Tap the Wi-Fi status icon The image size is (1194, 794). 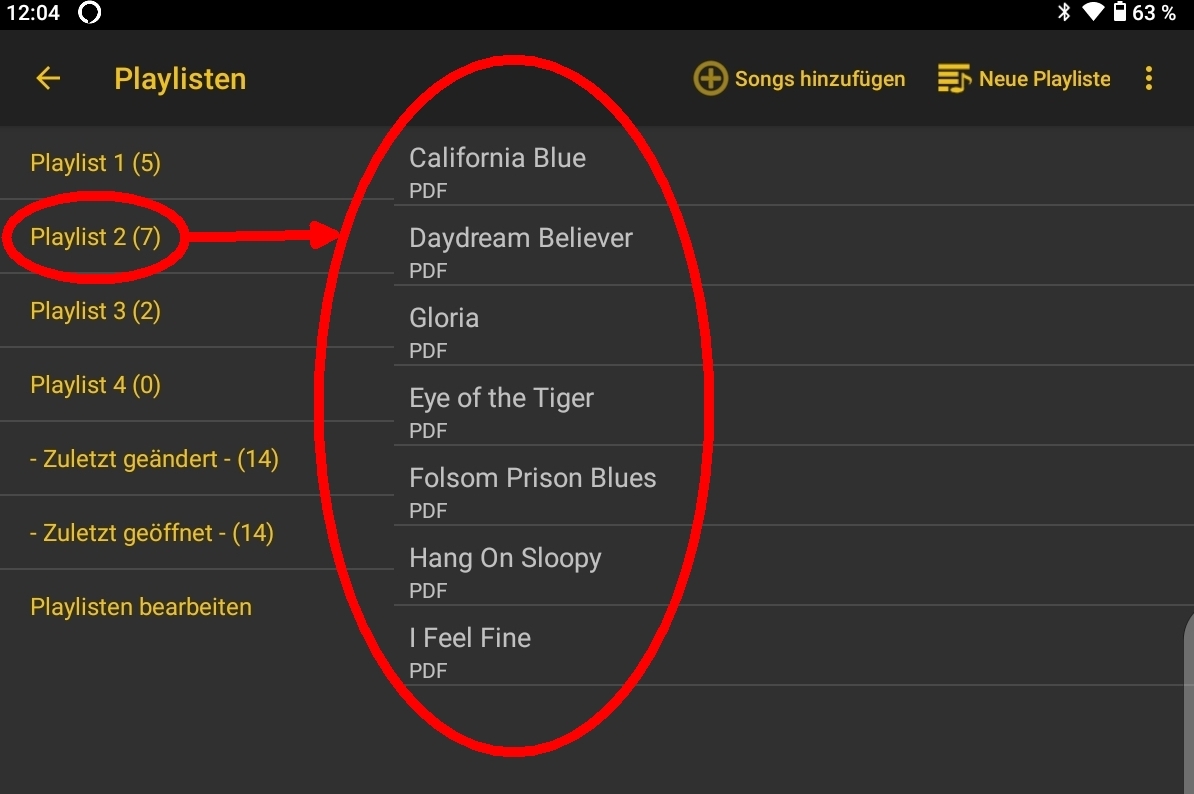click(1092, 13)
